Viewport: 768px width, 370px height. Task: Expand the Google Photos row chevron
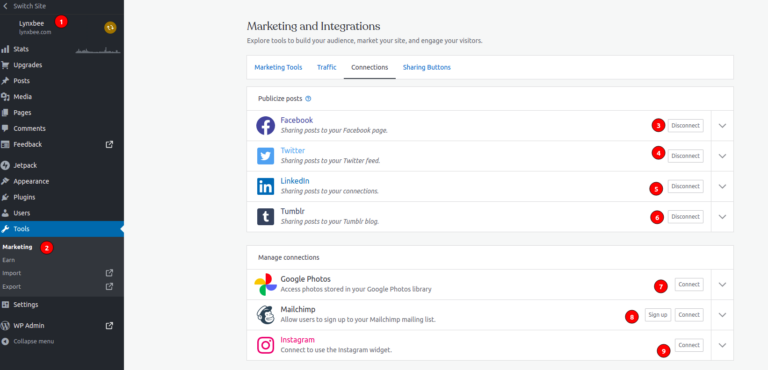coord(722,285)
